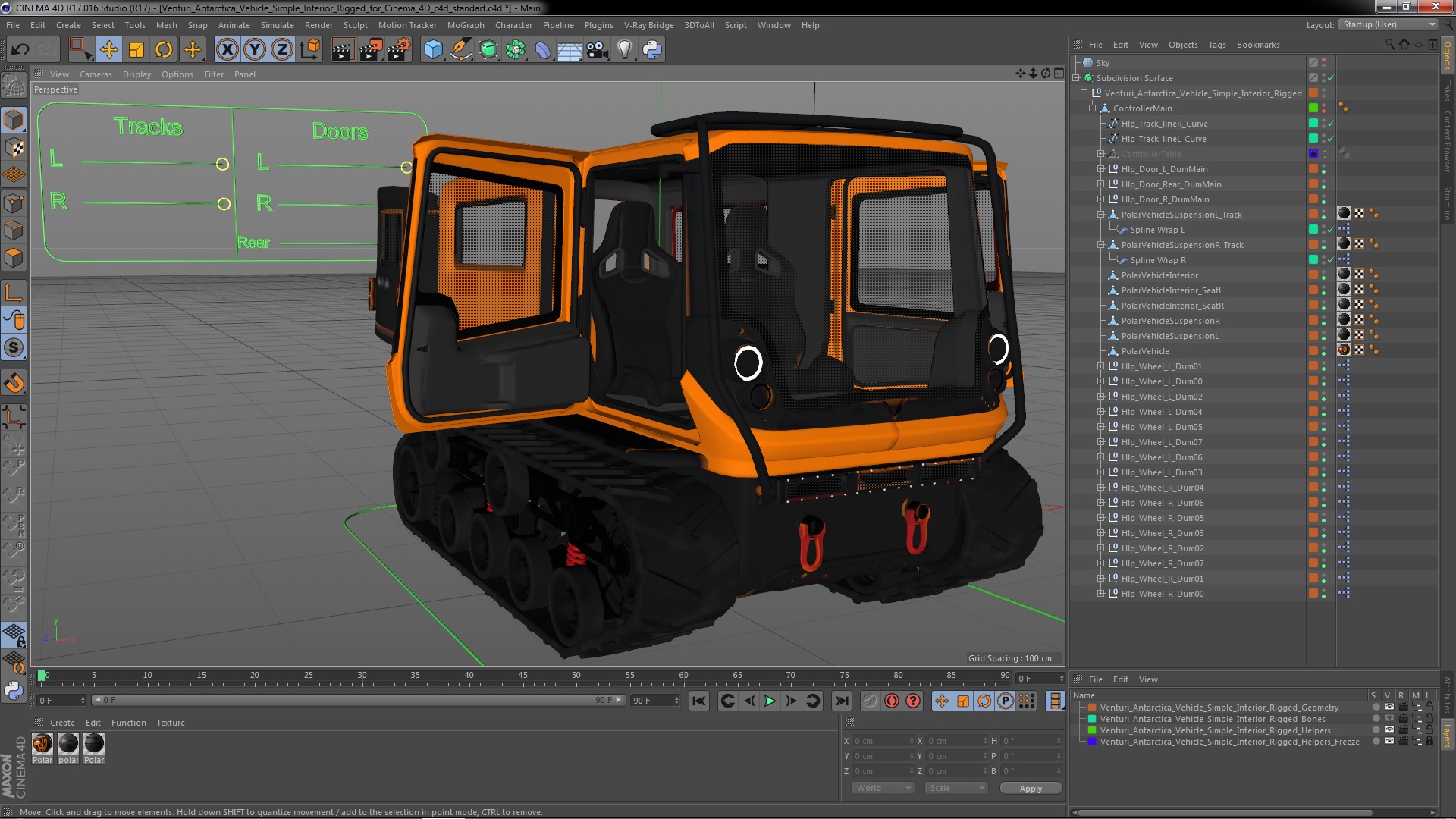Expand the Hlp_Door_L_DumMain node
Viewport: 1456px width, 819px height.
tap(1101, 169)
